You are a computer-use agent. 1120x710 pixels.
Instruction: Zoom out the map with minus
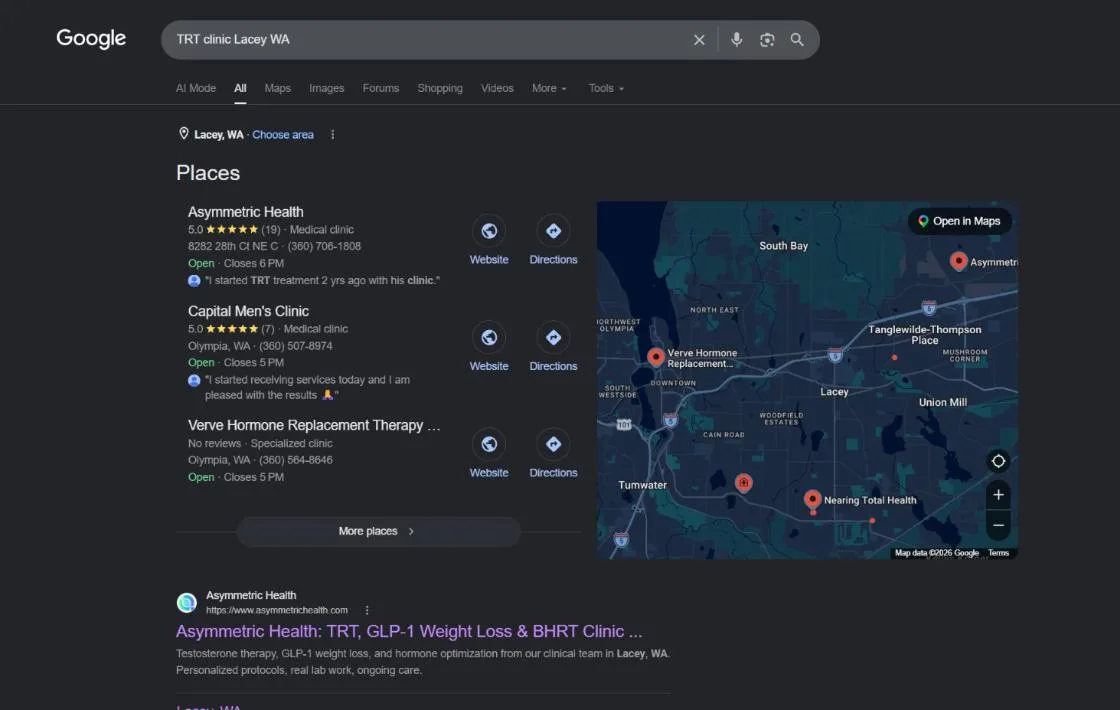[x=999, y=525]
